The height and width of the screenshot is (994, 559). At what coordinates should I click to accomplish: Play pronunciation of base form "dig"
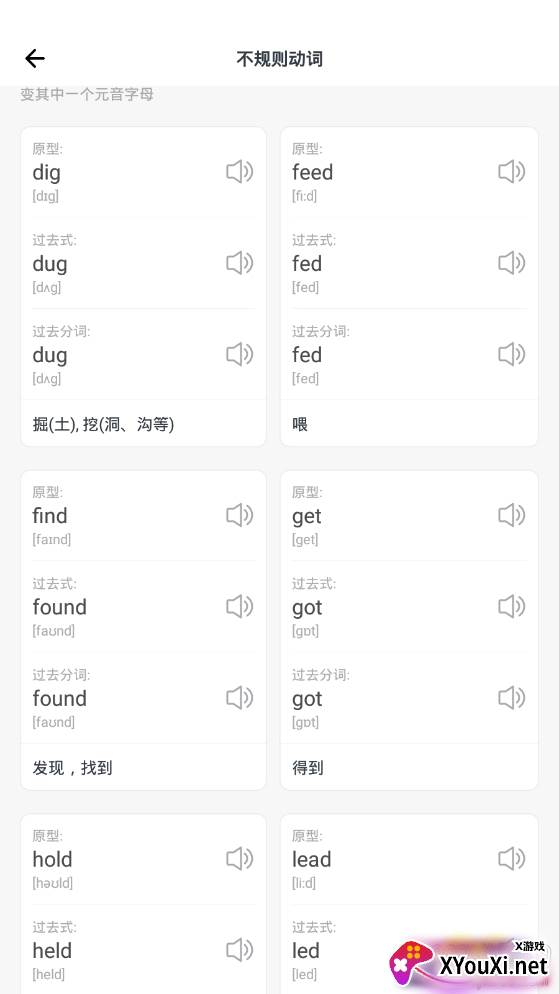(x=240, y=172)
